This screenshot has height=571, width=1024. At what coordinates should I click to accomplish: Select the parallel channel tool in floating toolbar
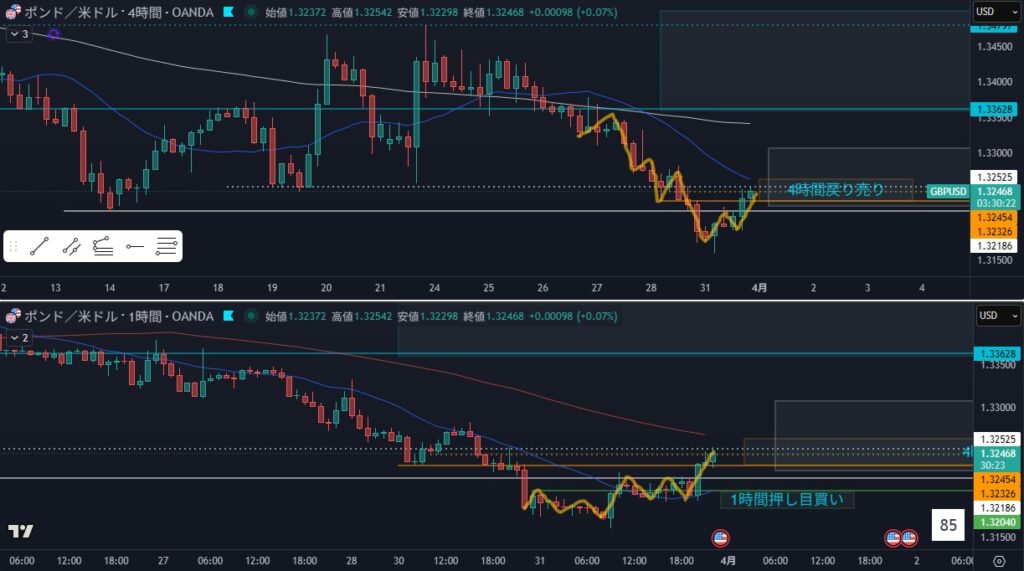point(71,245)
